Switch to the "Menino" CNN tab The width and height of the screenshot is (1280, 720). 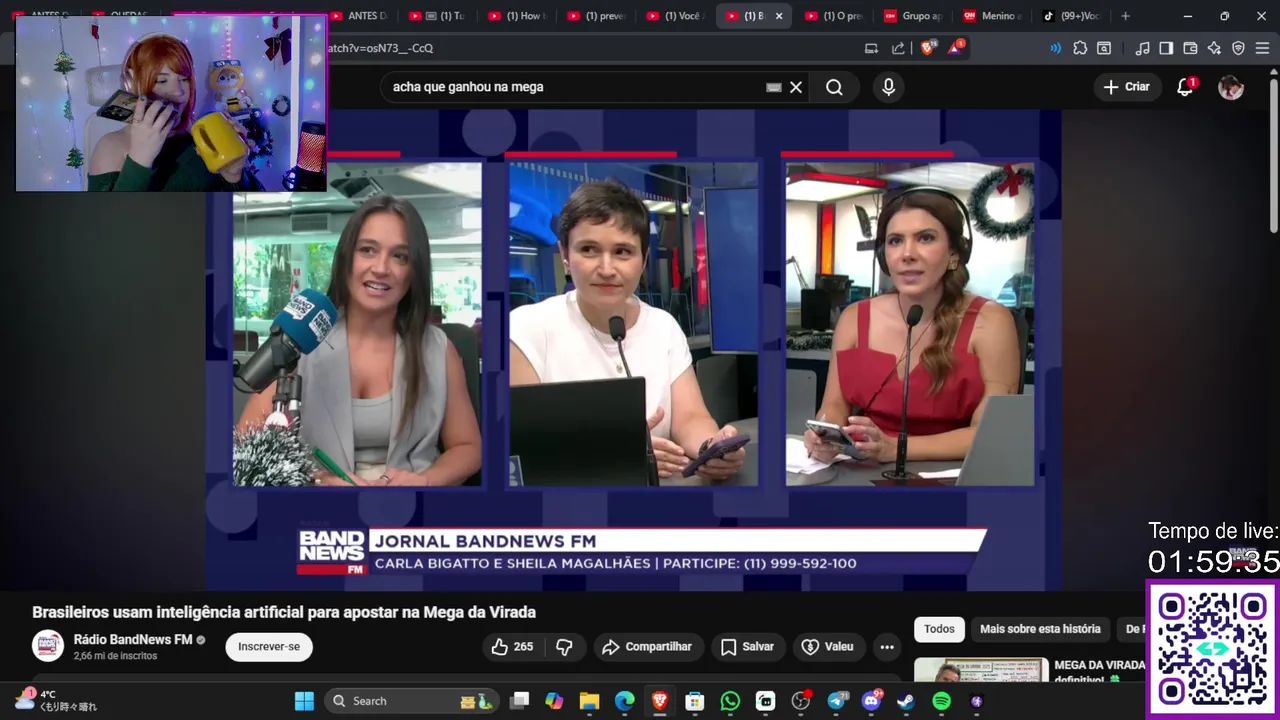(992, 16)
